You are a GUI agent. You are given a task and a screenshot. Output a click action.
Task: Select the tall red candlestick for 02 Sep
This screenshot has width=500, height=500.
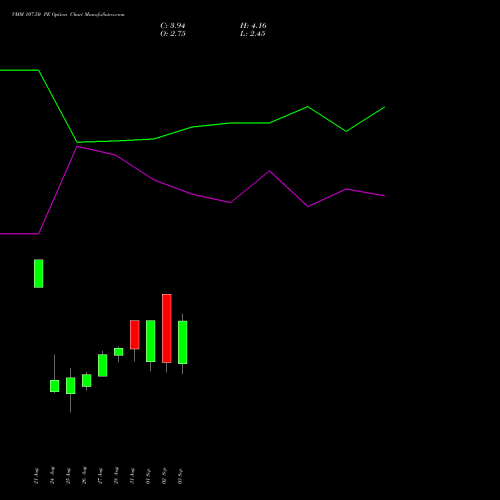point(167,328)
